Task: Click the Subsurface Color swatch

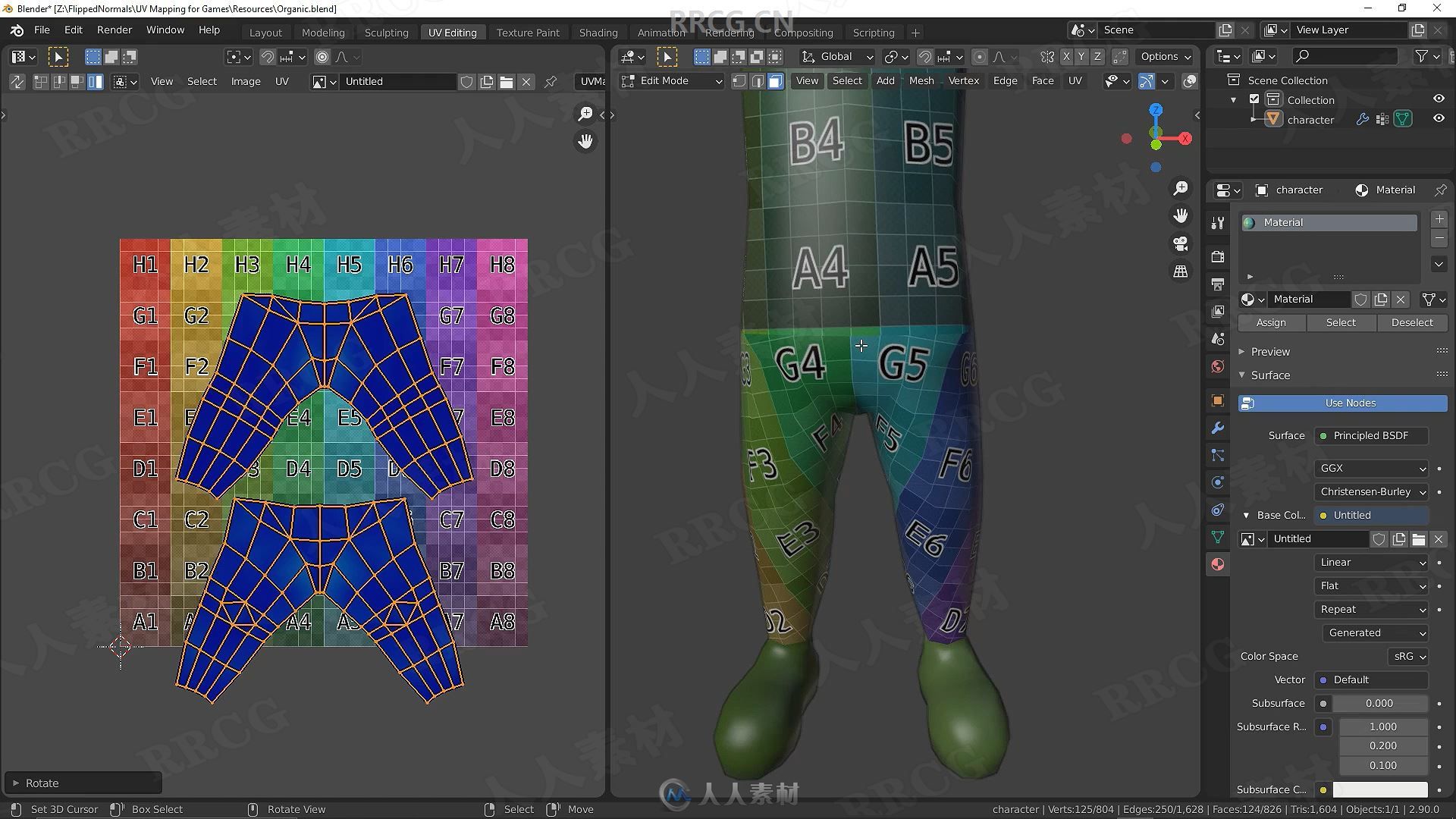Action: tap(1381, 789)
